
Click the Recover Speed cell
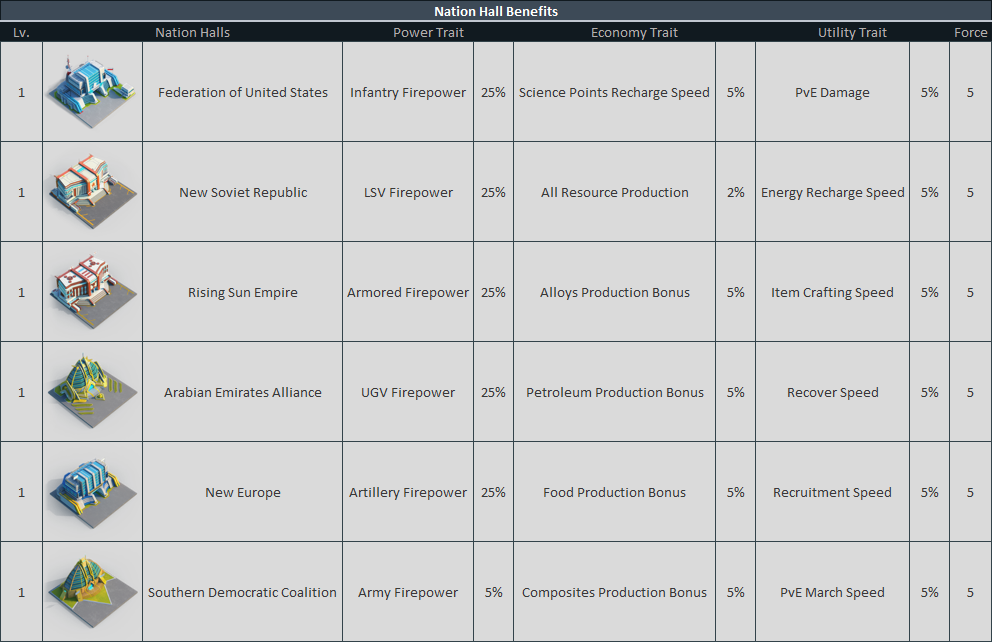[833, 392]
